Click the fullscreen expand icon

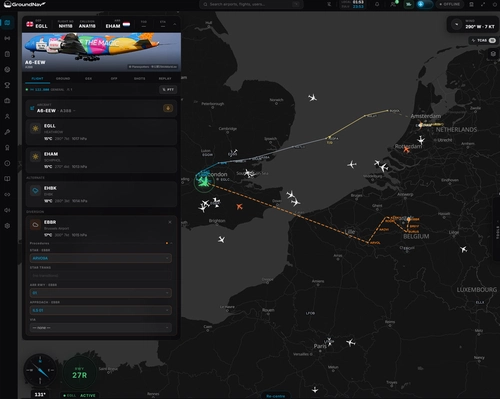(x=483, y=4)
